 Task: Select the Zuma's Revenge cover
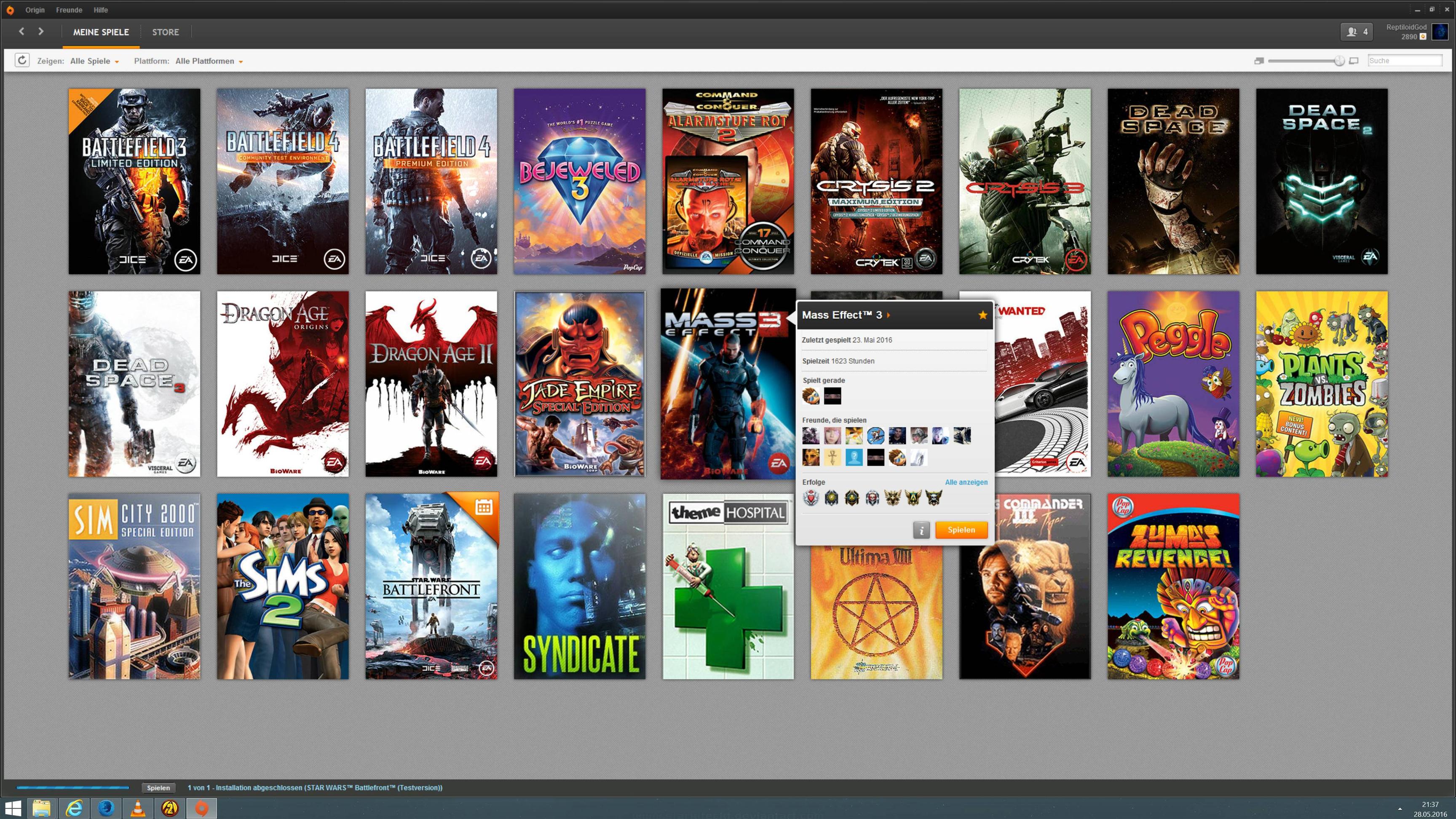click(1173, 586)
